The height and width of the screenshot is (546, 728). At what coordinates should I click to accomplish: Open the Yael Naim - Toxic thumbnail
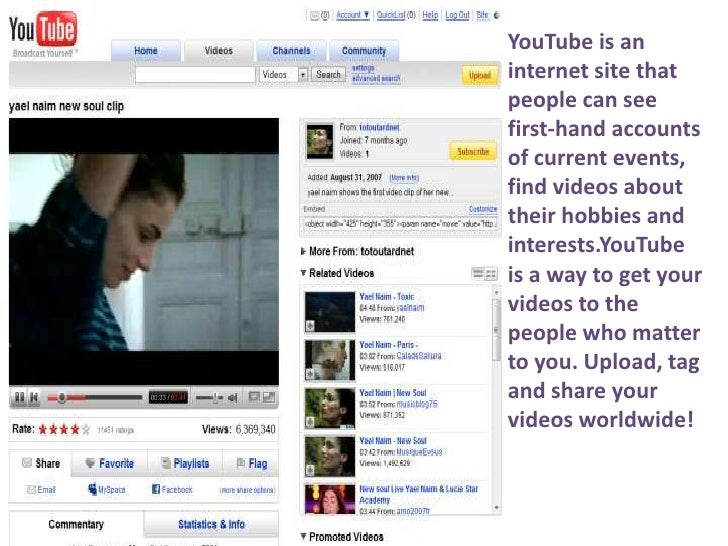click(330, 312)
